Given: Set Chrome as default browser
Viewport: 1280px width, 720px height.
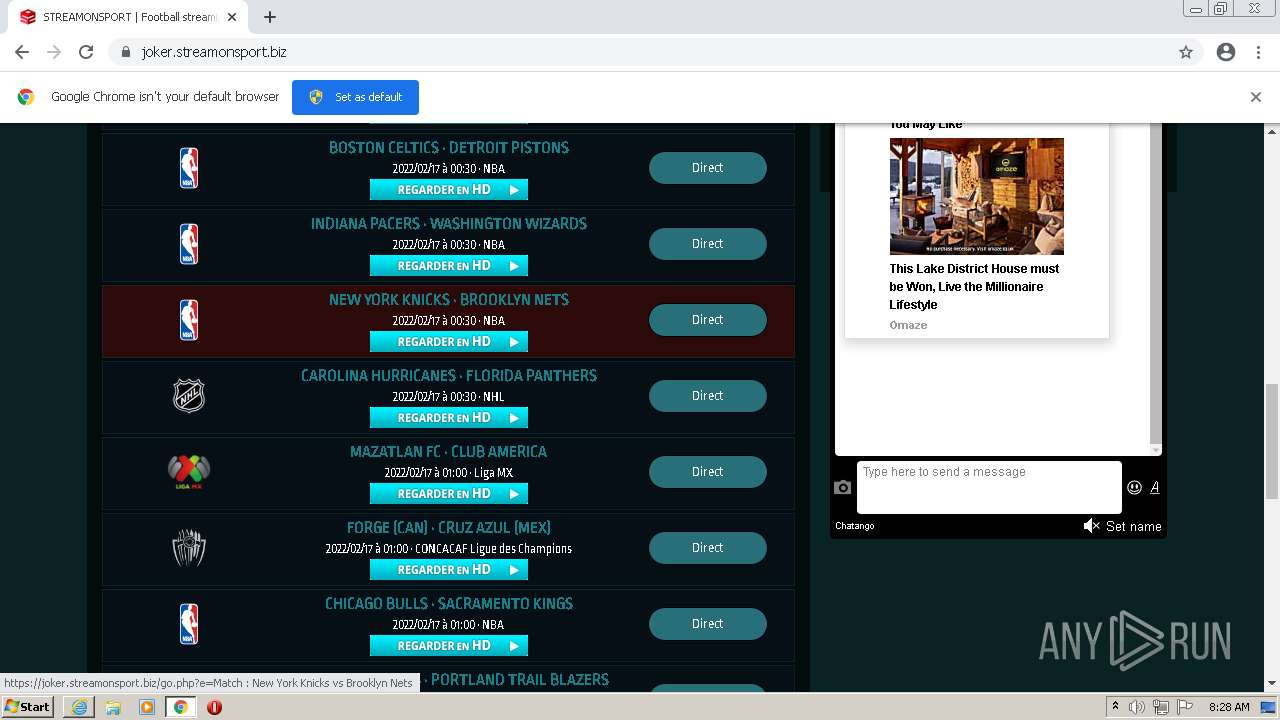Looking at the screenshot, I should click(355, 97).
